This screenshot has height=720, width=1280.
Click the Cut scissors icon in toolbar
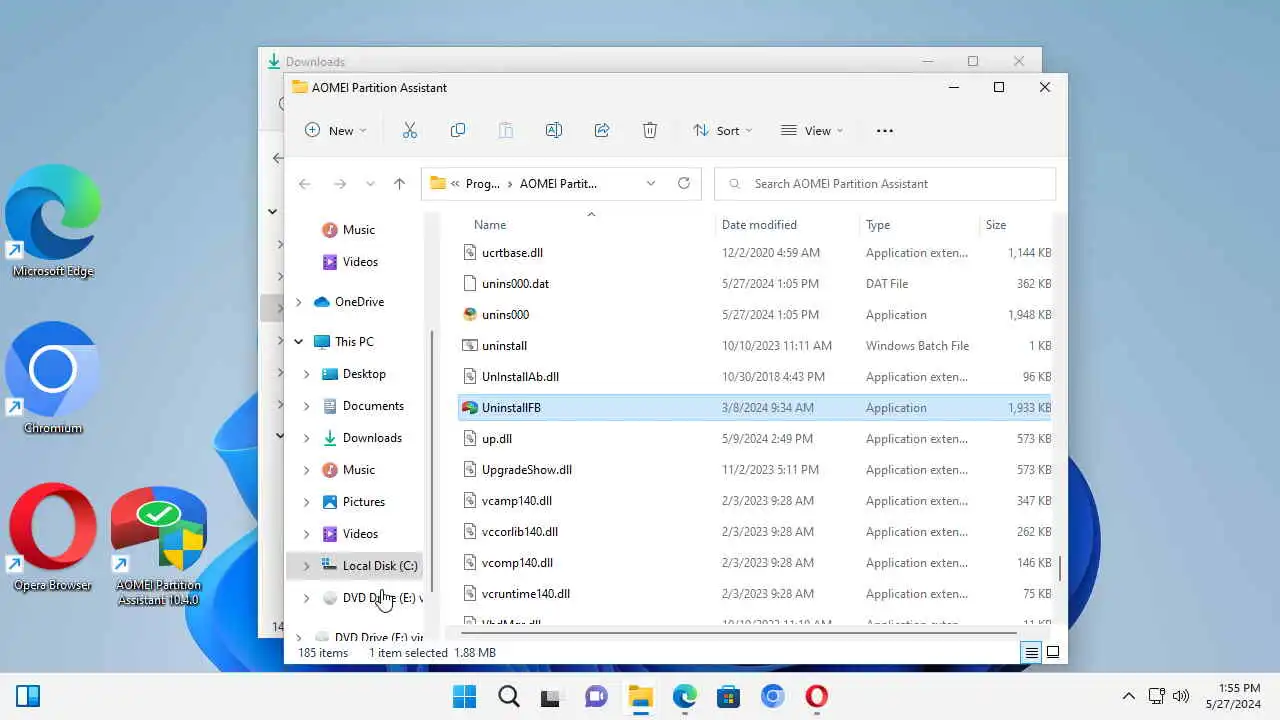410,130
